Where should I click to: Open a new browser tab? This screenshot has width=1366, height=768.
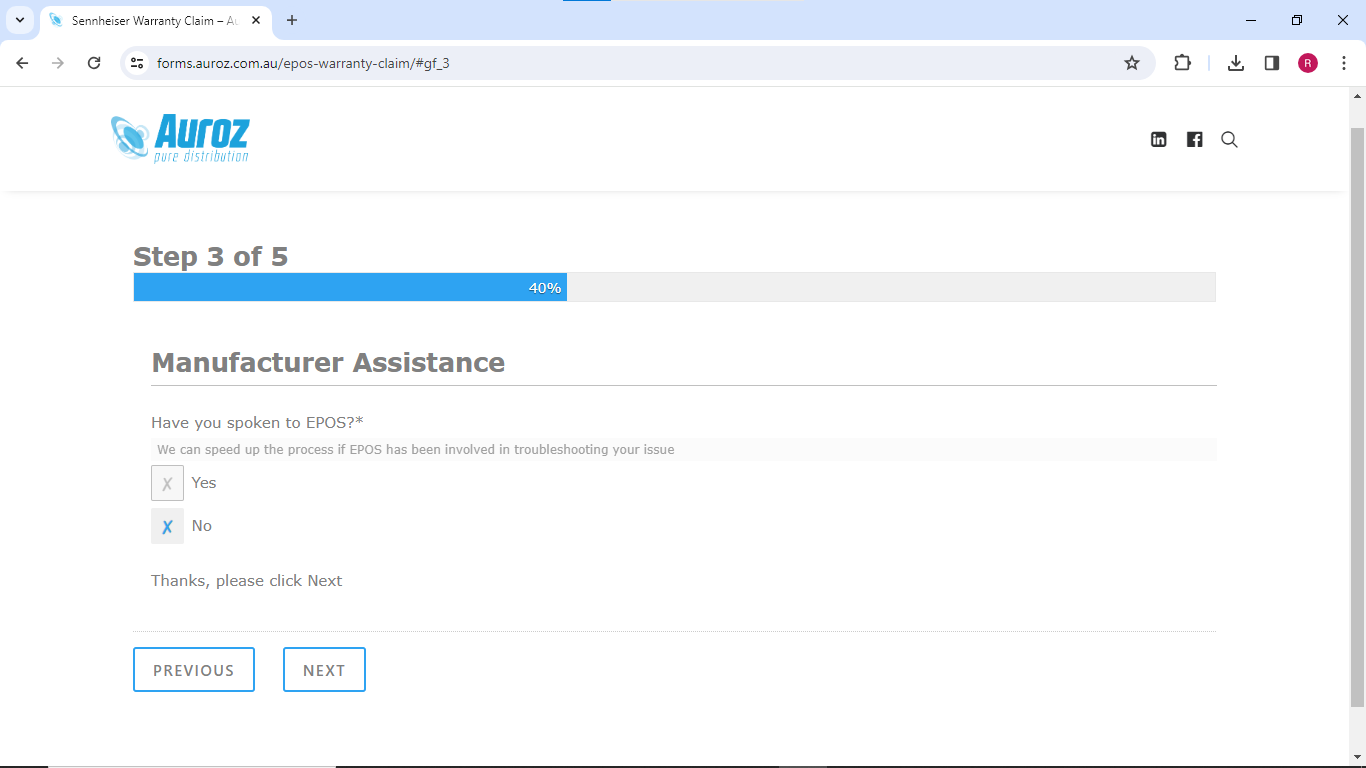[292, 20]
